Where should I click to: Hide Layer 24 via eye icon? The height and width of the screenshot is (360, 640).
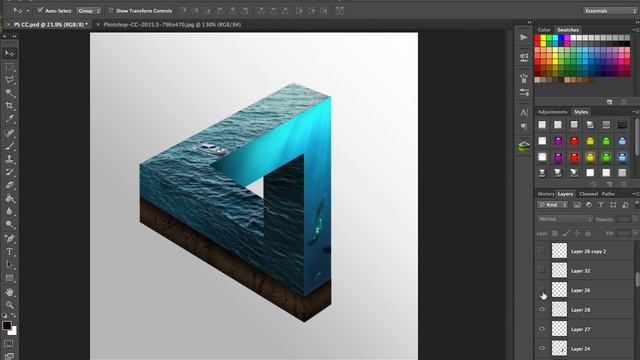click(542, 348)
